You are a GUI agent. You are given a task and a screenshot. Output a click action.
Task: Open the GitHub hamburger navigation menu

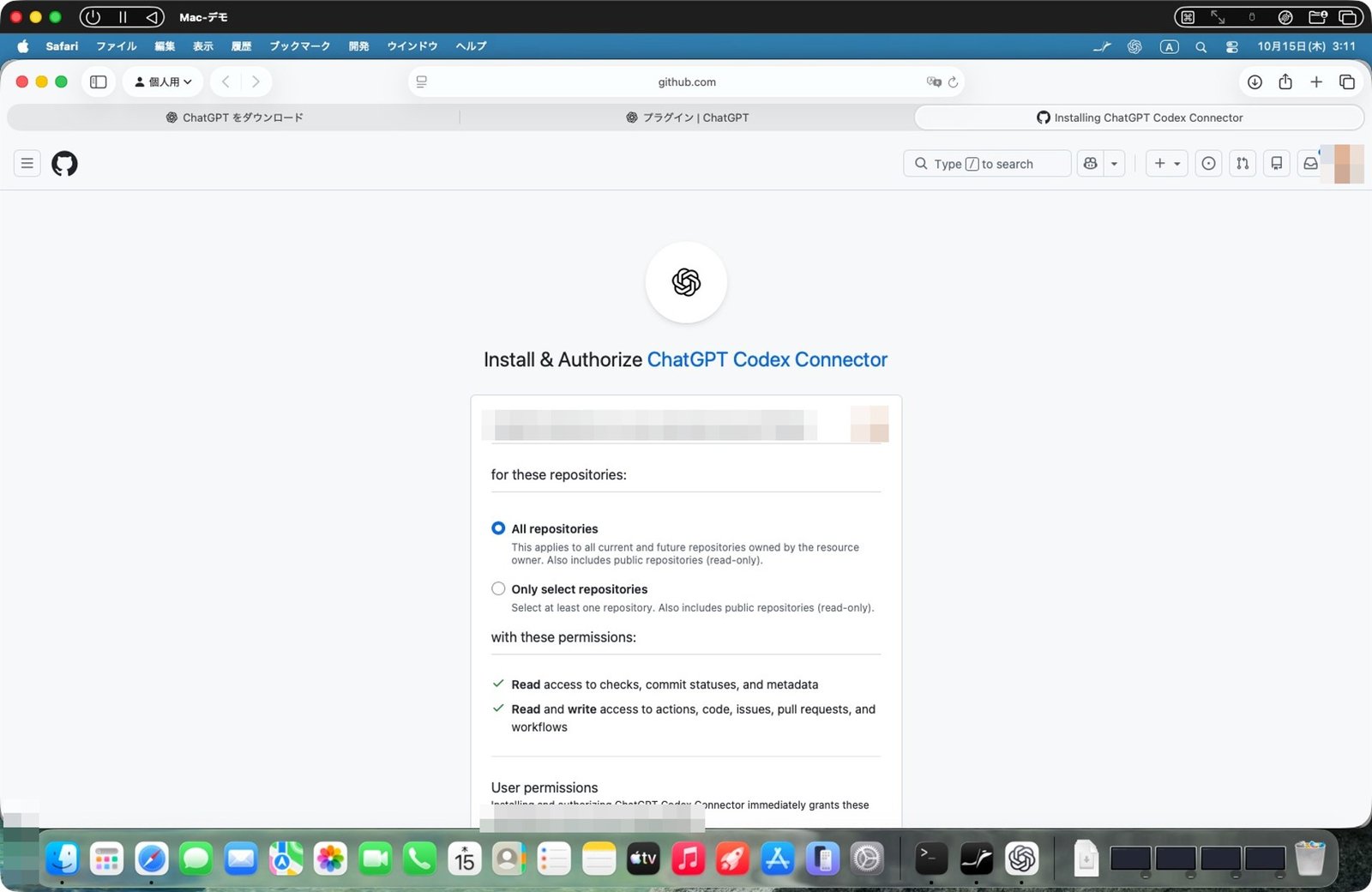(x=27, y=163)
